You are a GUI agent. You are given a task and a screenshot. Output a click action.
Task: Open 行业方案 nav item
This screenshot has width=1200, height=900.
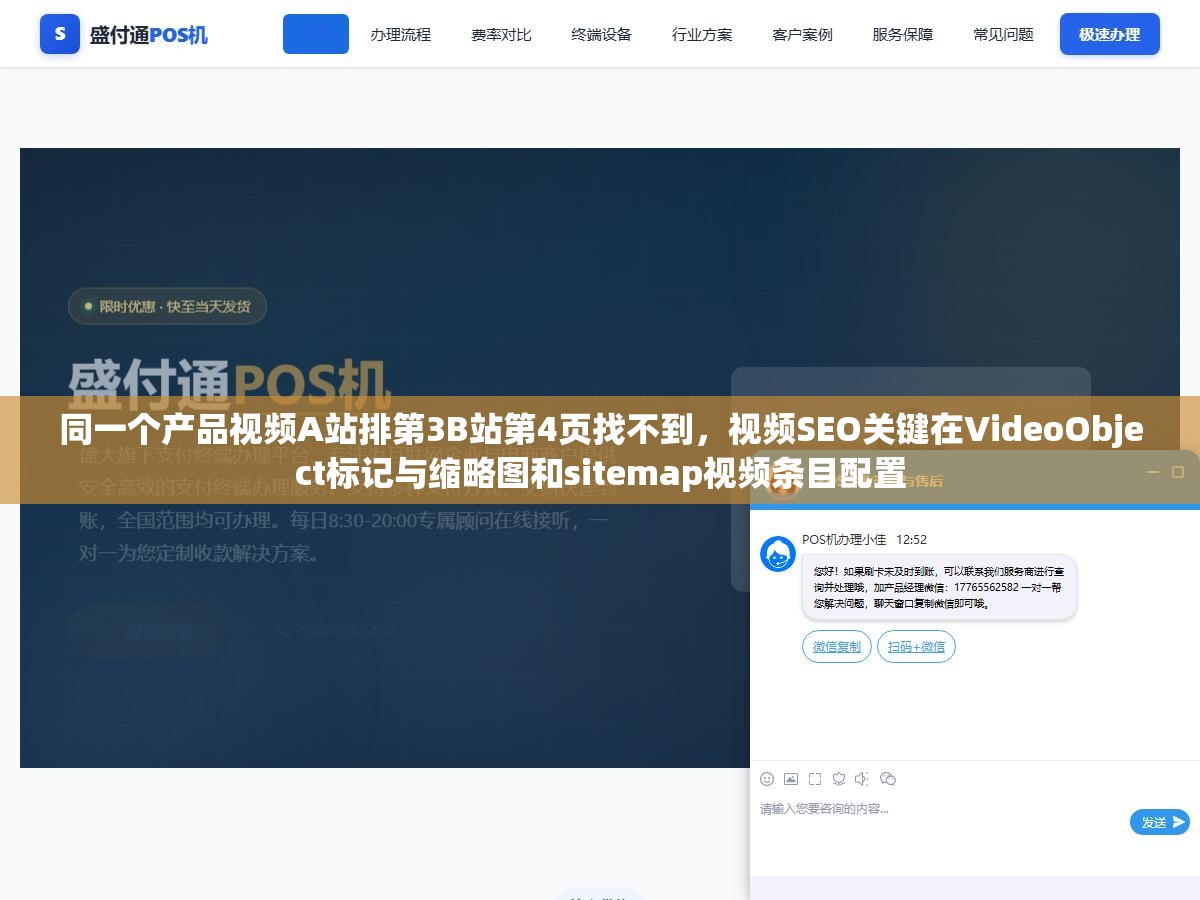(702, 34)
